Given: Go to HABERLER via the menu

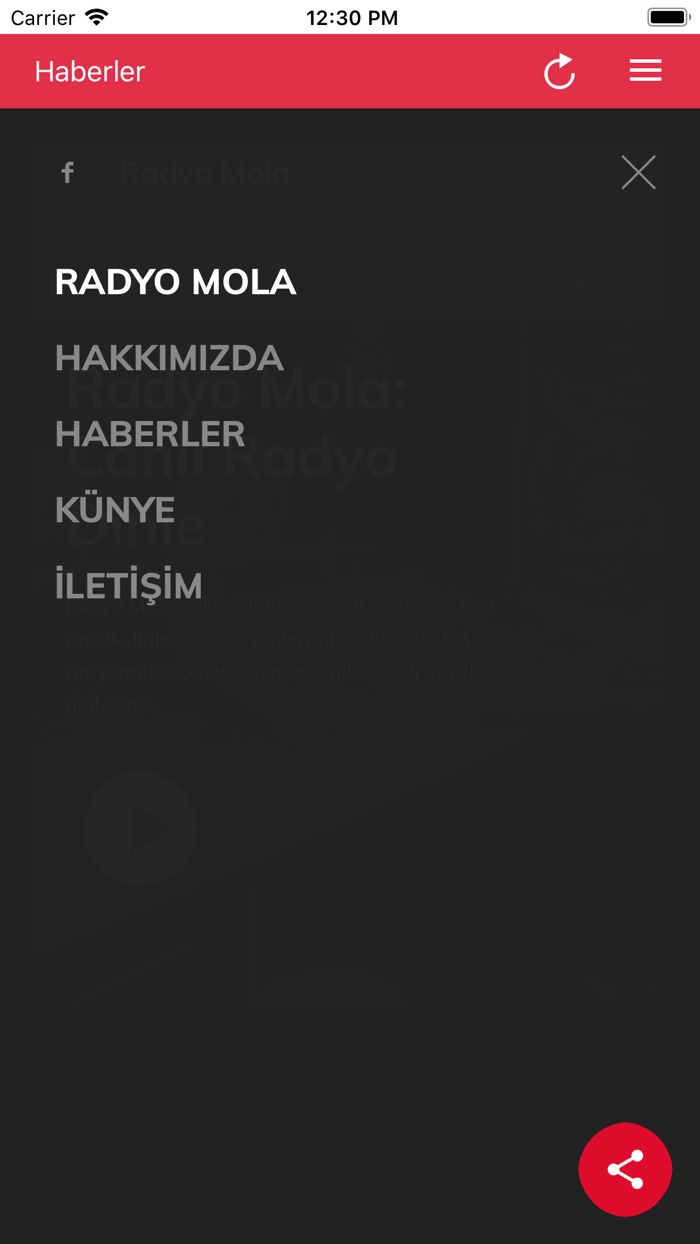Looking at the screenshot, I should click(149, 434).
